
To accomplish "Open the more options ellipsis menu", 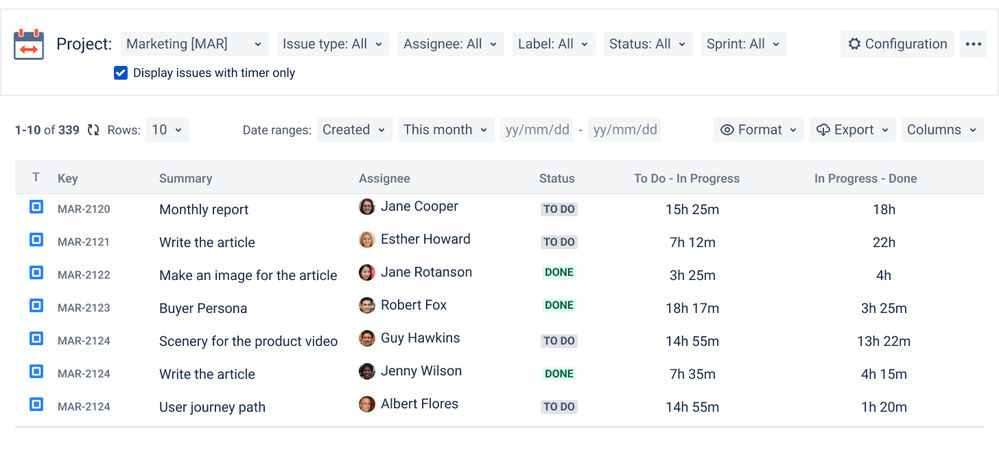I will 973,44.
